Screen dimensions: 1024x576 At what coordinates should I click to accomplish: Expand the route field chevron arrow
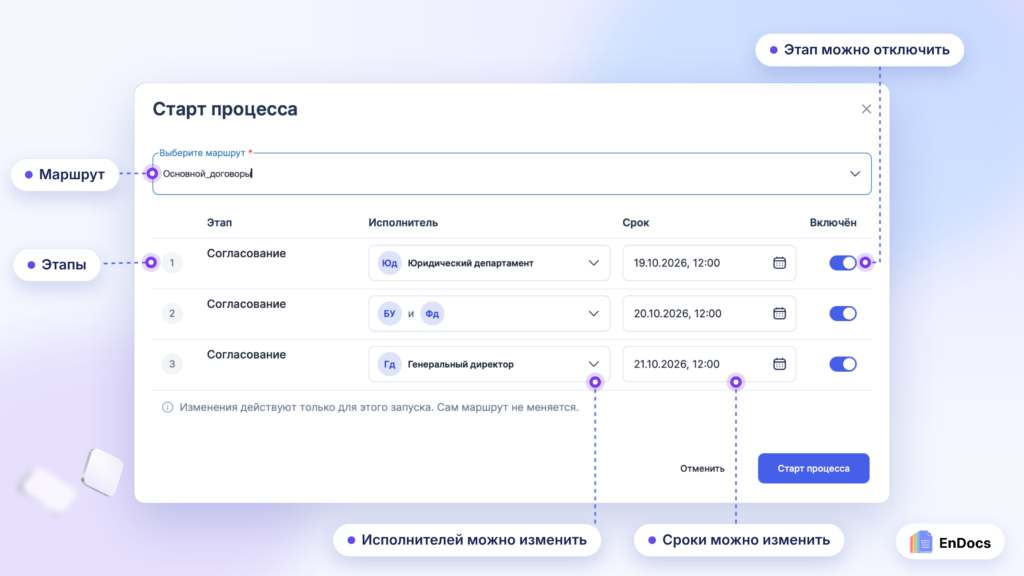(855, 174)
